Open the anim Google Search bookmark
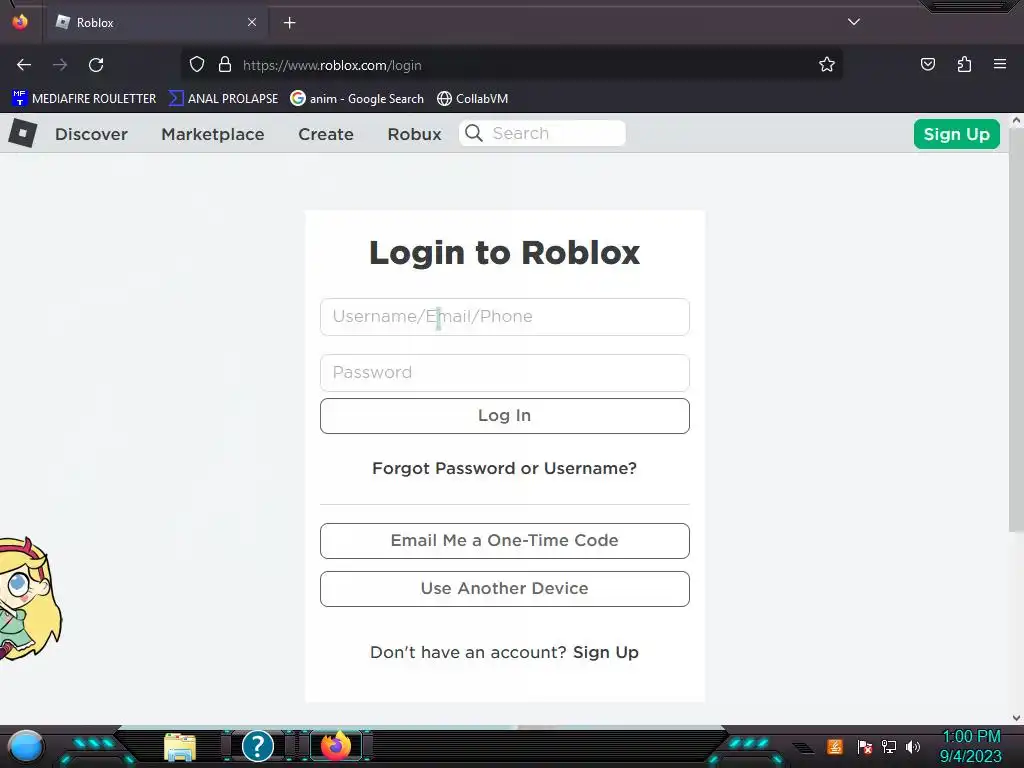The width and height of the screenshot is (1024, 768). coord(357,99)
